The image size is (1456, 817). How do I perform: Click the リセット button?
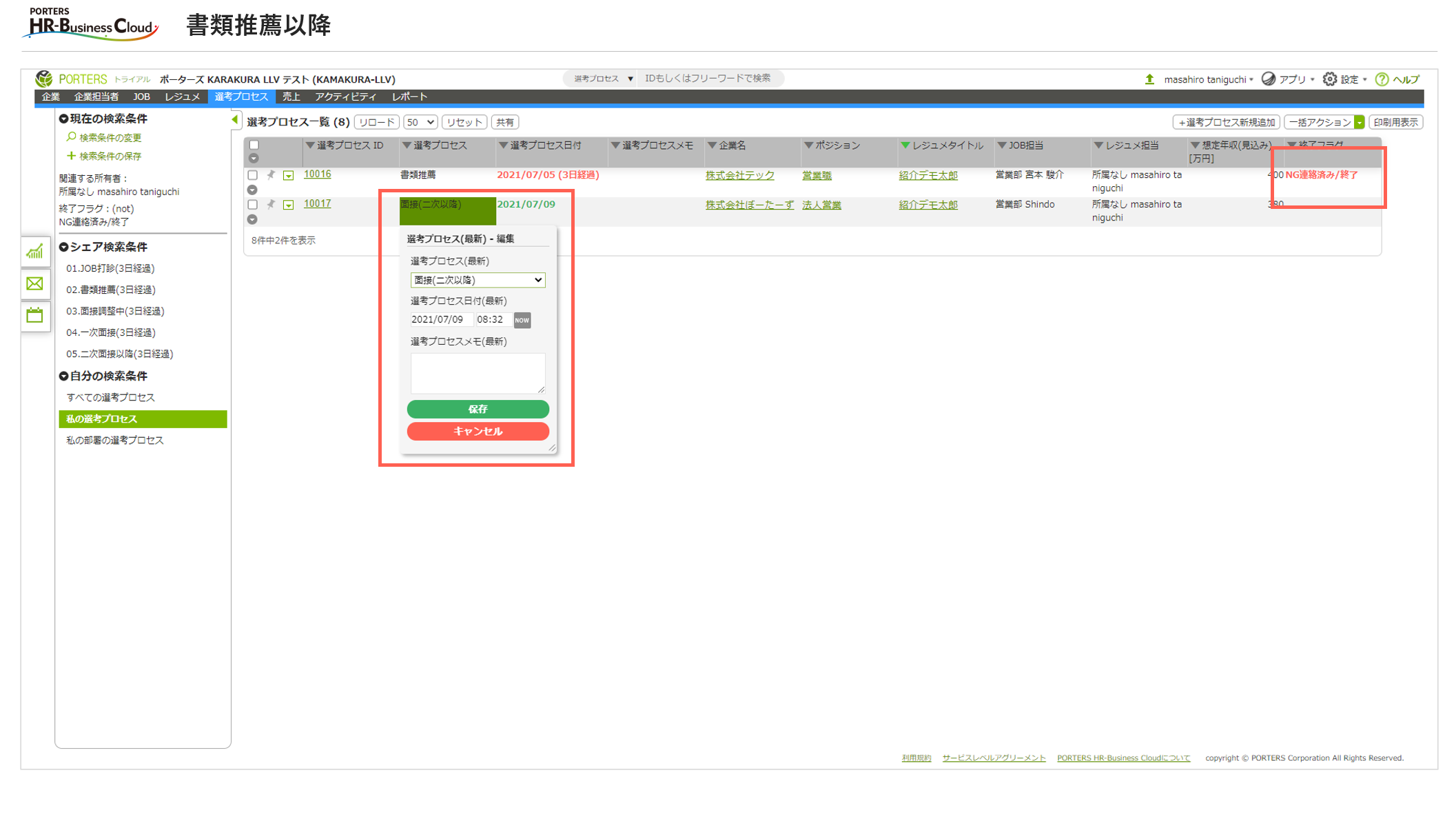coord(464,122)
